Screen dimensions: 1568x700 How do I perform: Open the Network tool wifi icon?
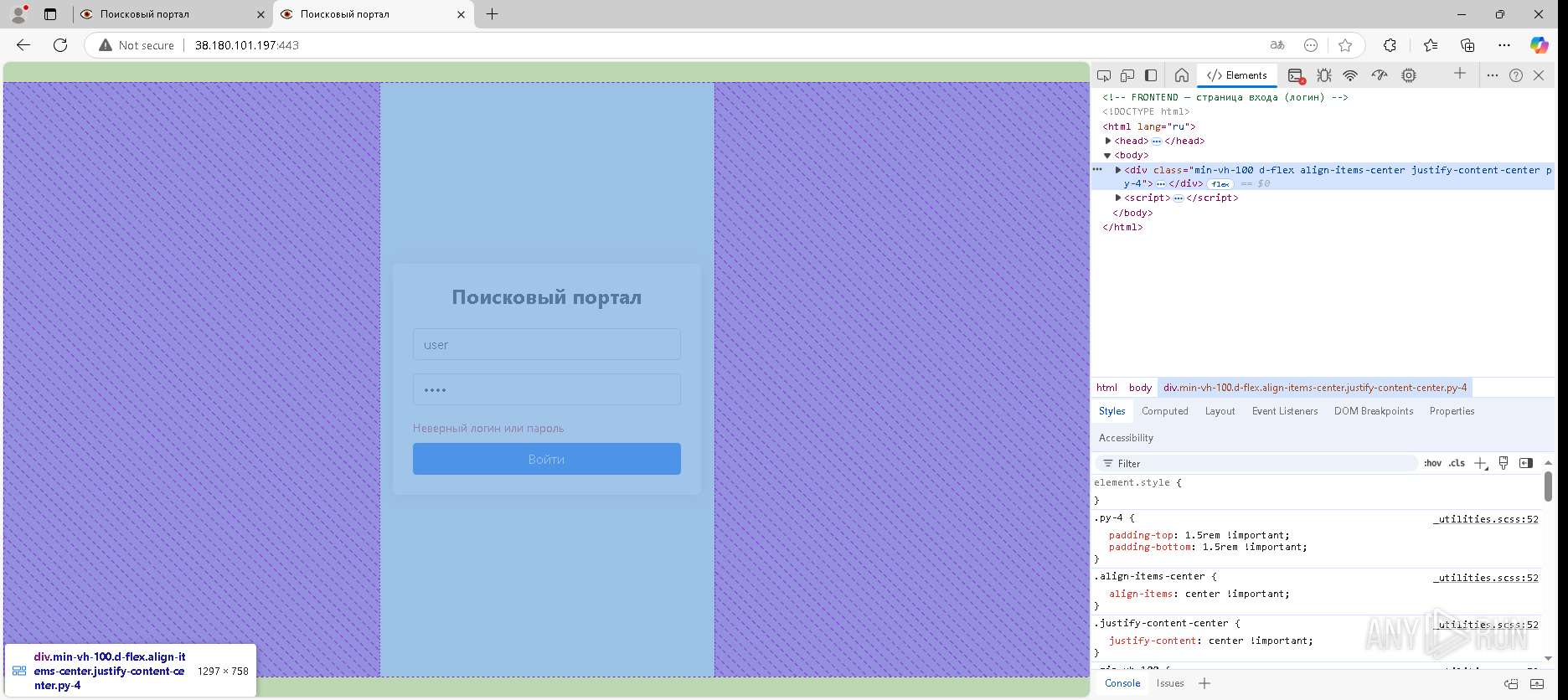pyautogui.click(x=1350, y=75)
